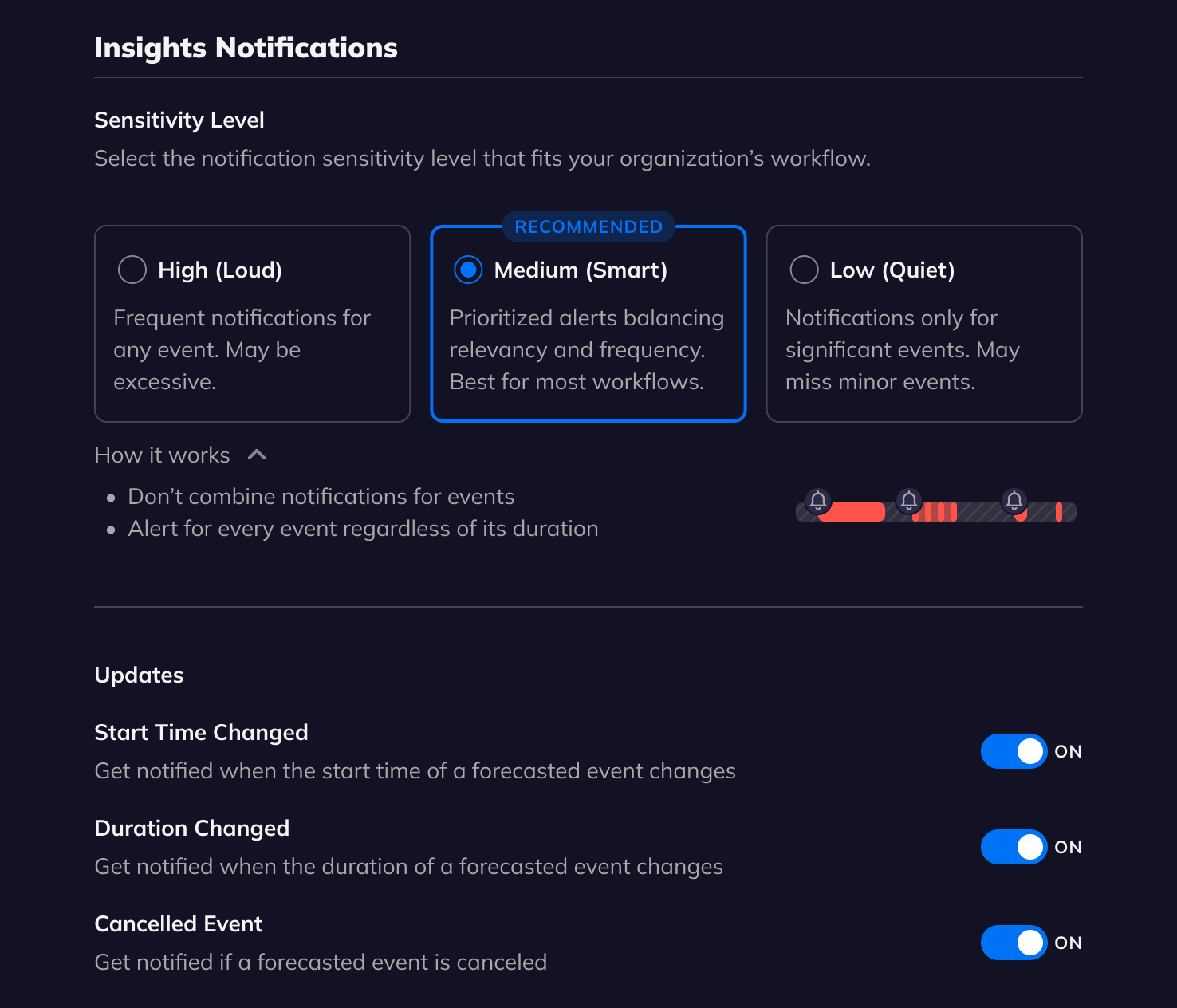
Task: Click the rightmost bell icon on the timeline
Action: (1014, 500)
